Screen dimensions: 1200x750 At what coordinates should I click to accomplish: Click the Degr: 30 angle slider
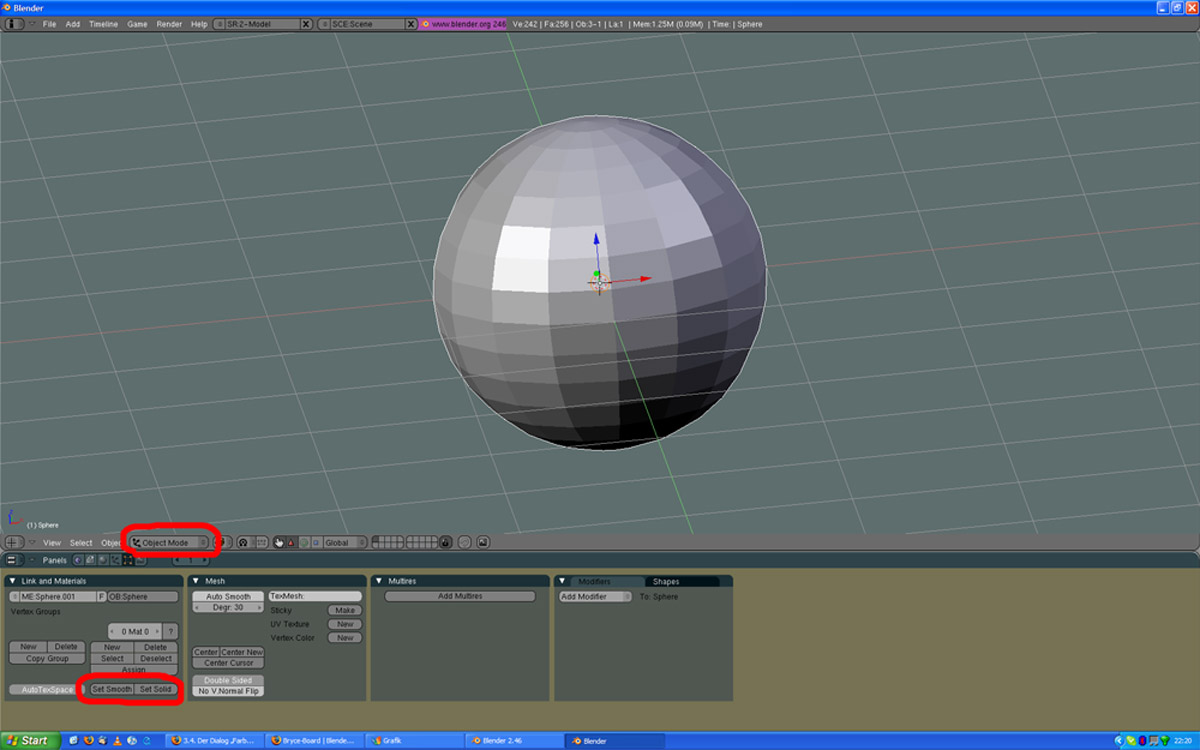pyautogui.click(x=228, y=608)
